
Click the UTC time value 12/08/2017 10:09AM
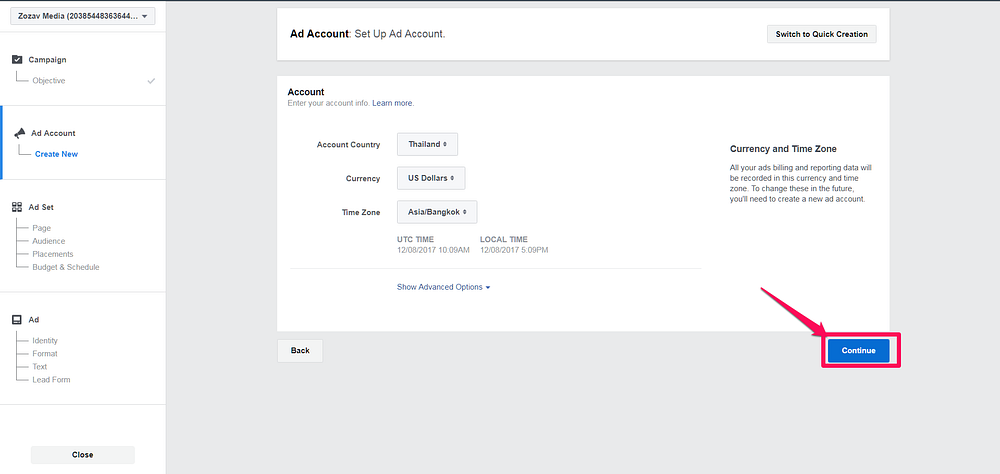(433, 250)
